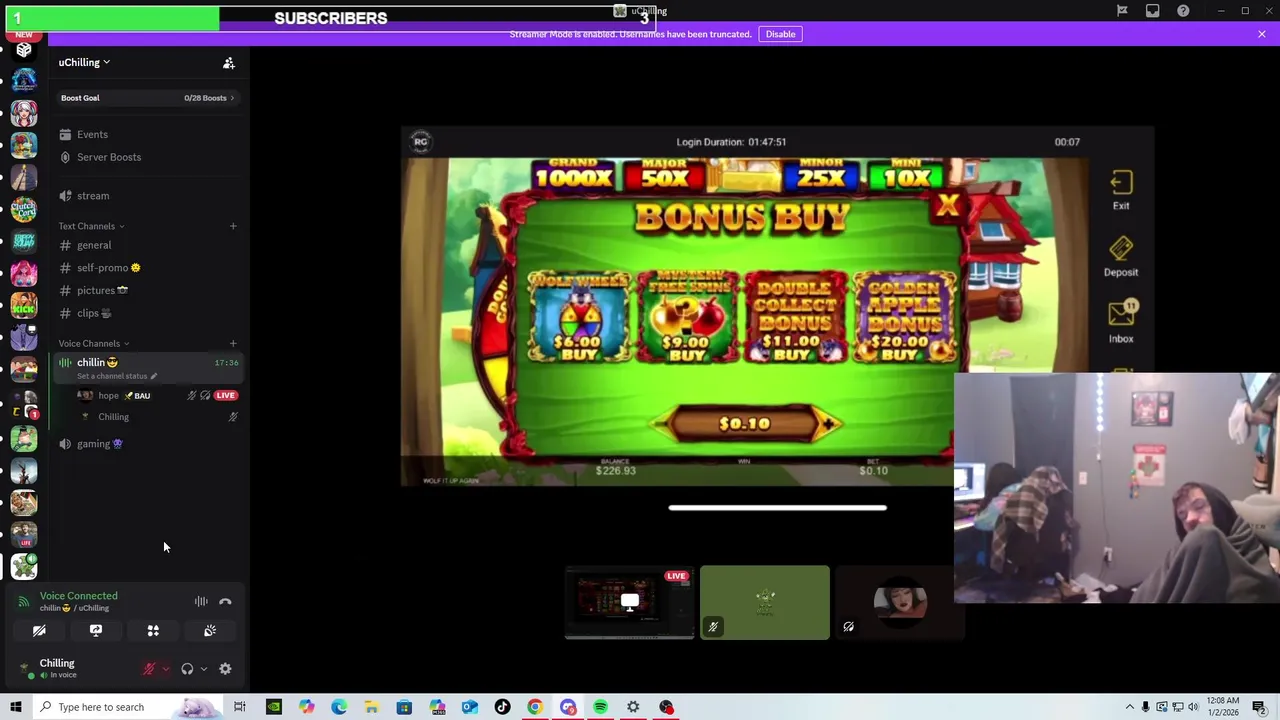Open Spotify from the taskbar
This screenshot has width=1280, height=720.
click(x=600, y=707)
